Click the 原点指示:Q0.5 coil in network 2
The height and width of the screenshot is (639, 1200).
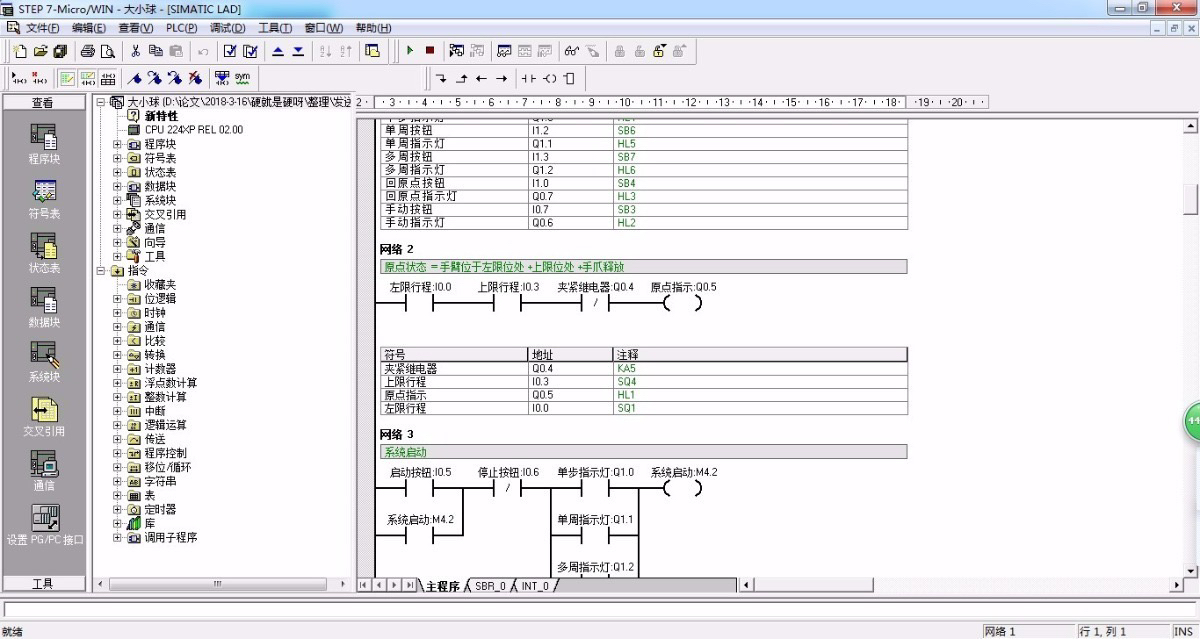(683, 303)
